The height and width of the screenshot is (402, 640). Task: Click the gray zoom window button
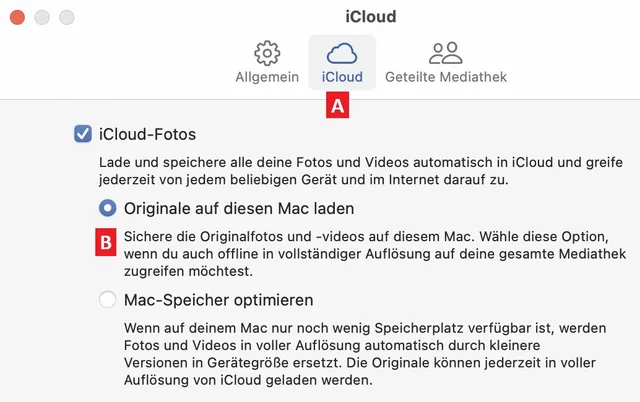pos(67,17)
